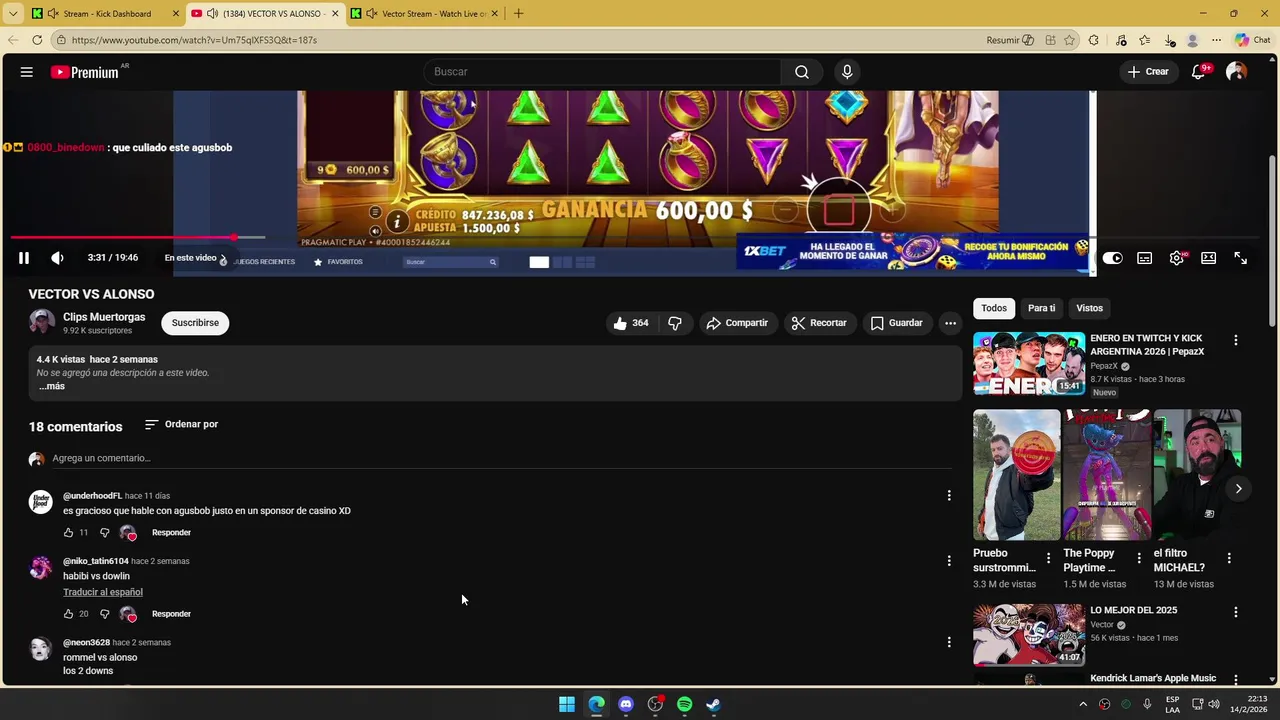Open a new browser tab
Screen dimensions: 1280x720
click(x=518, y=14)
